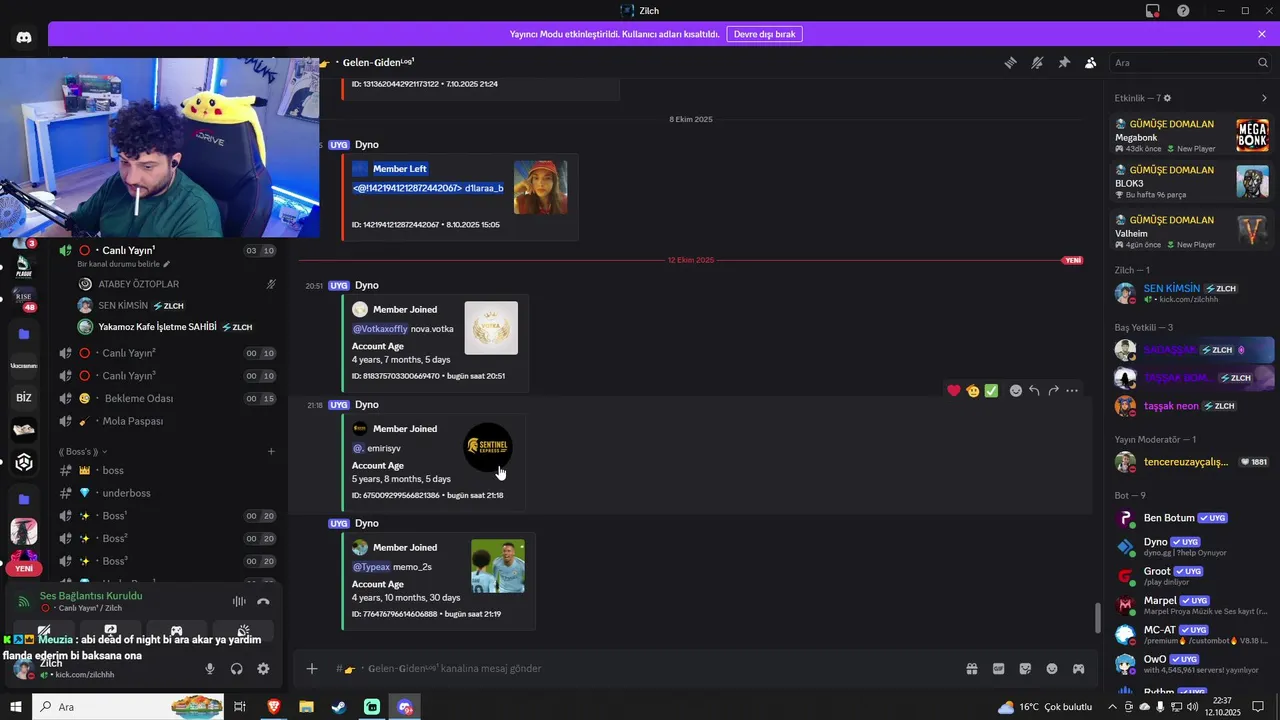Jump to new messages via YENİ badge
The width and height of the screenshot is (1280, 720).
[x=1072, y=260]
